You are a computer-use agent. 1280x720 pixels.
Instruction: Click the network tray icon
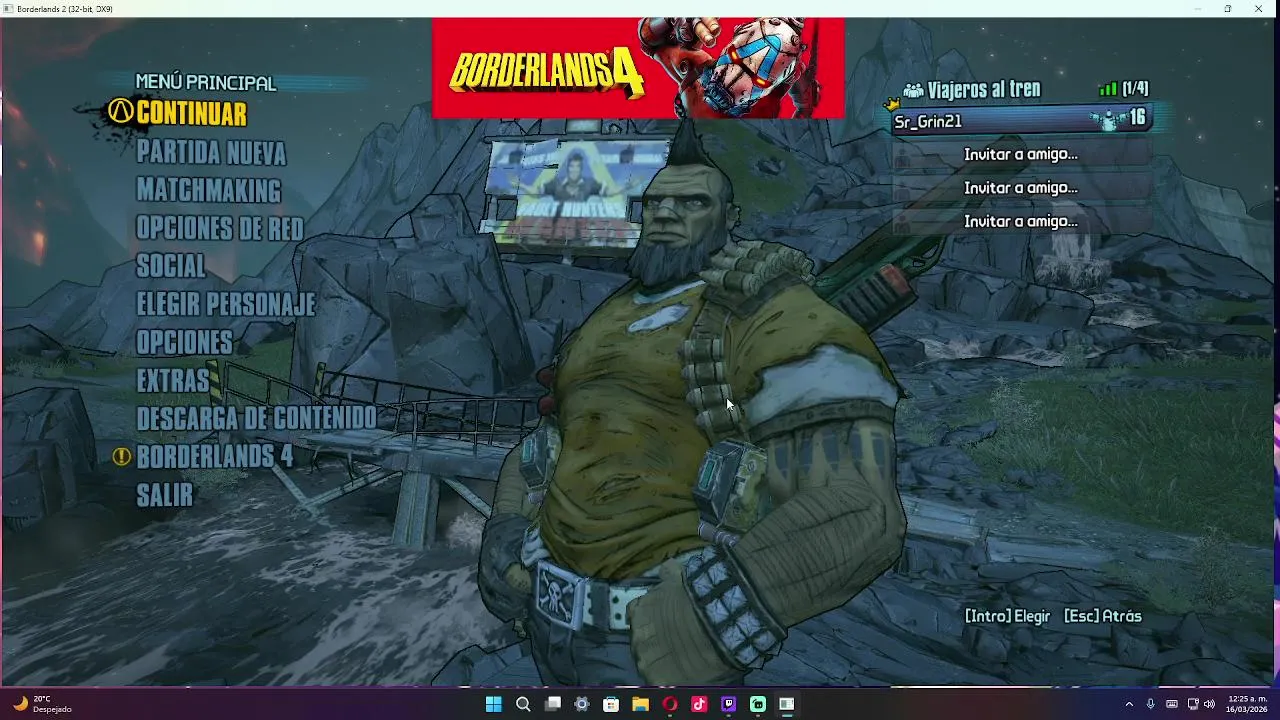[1193, 704]
